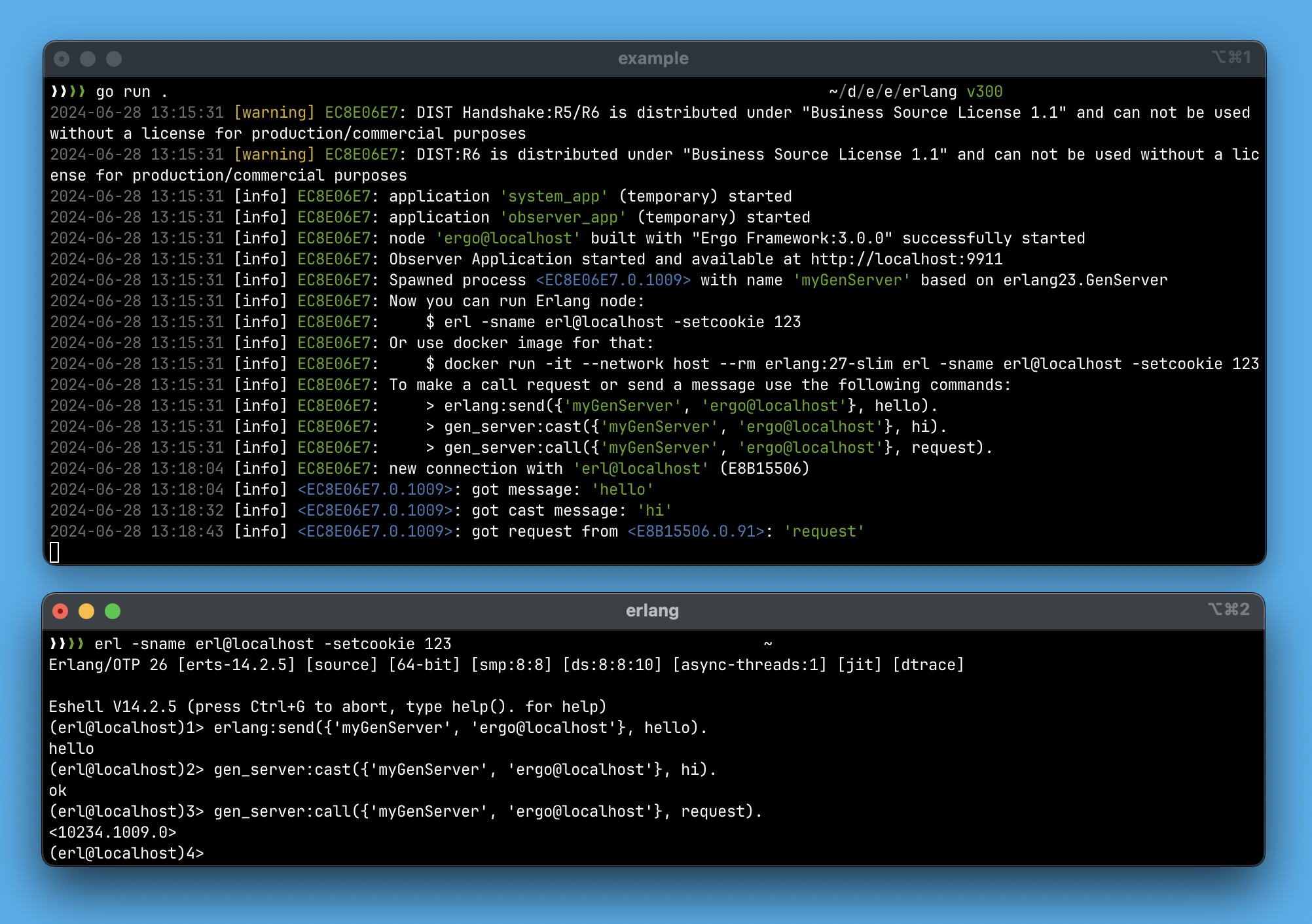Viewport: 1312px width, 924px height.
Task: Click the ~/d/e/e/erlang path in prompt
Action: coord(892,92)
